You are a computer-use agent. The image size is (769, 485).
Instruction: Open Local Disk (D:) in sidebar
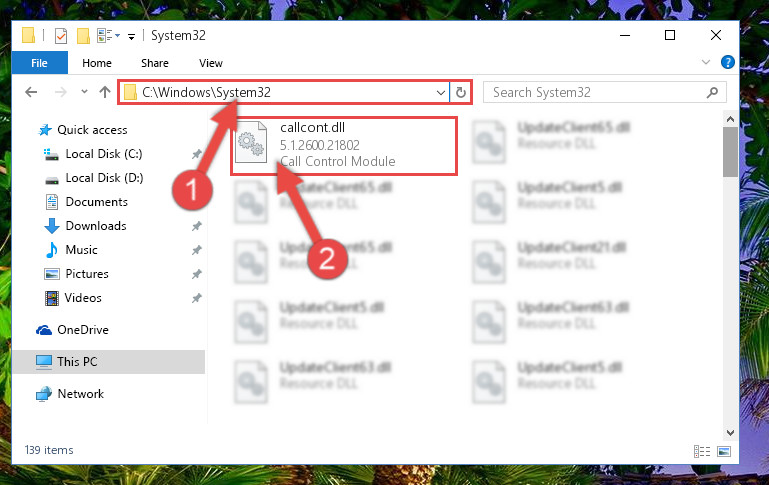pyautogui.click(x=104, y=178)
